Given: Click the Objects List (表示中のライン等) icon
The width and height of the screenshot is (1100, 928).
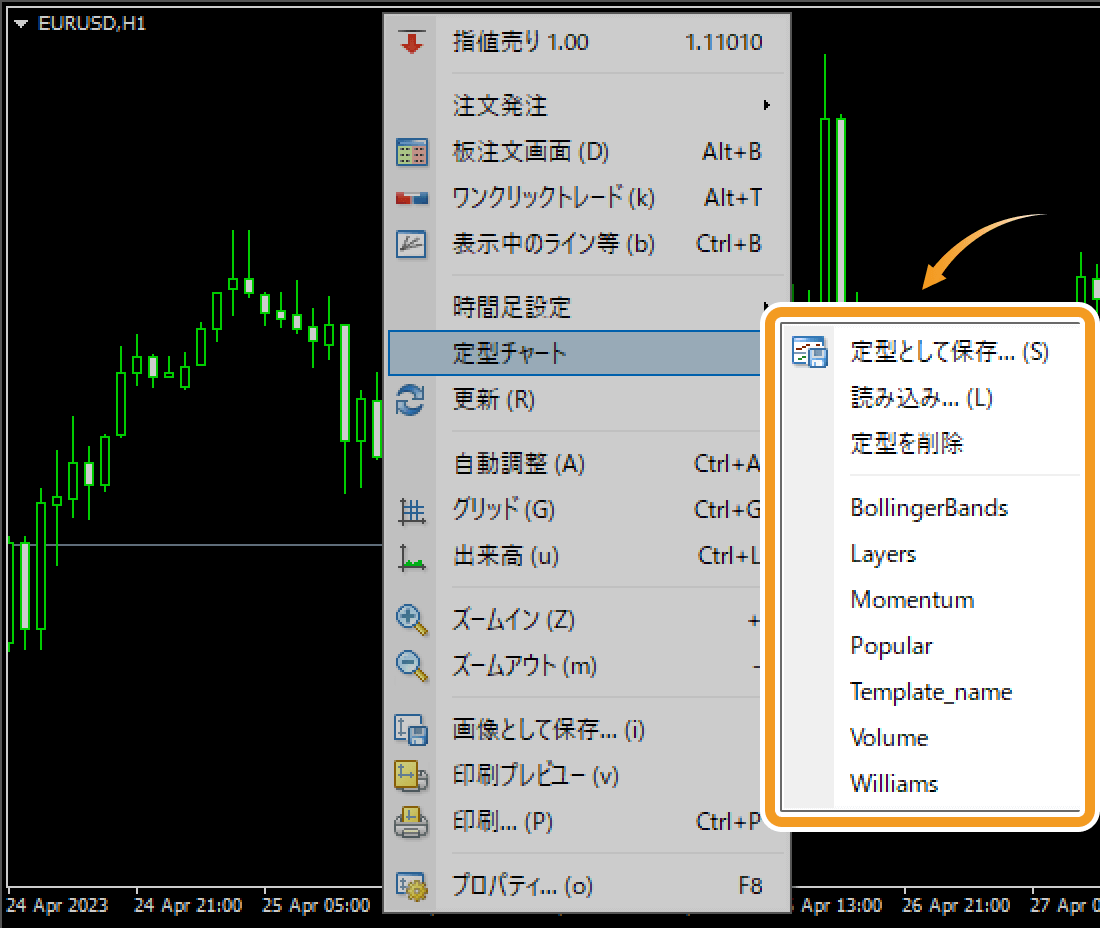Looking at the screenshot, I should [x=411, y=244].
